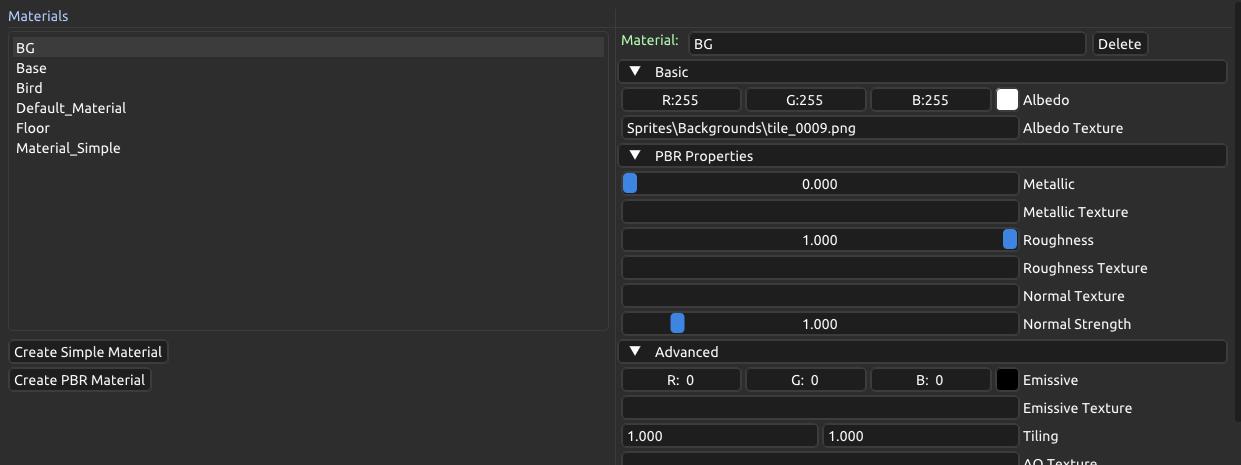Click the Normal Strength slider
This screenshot has width=1241, height=465.
[819, 324]
